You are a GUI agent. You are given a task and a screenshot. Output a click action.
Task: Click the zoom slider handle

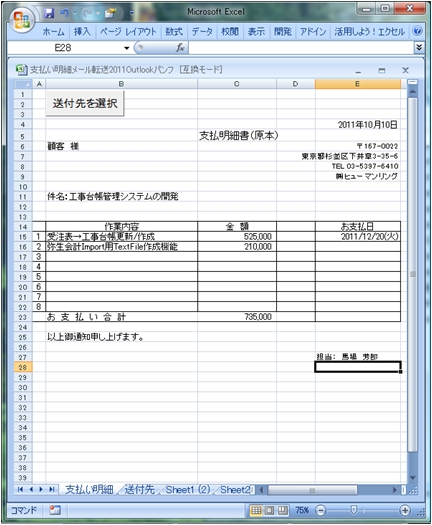point(353,510)
